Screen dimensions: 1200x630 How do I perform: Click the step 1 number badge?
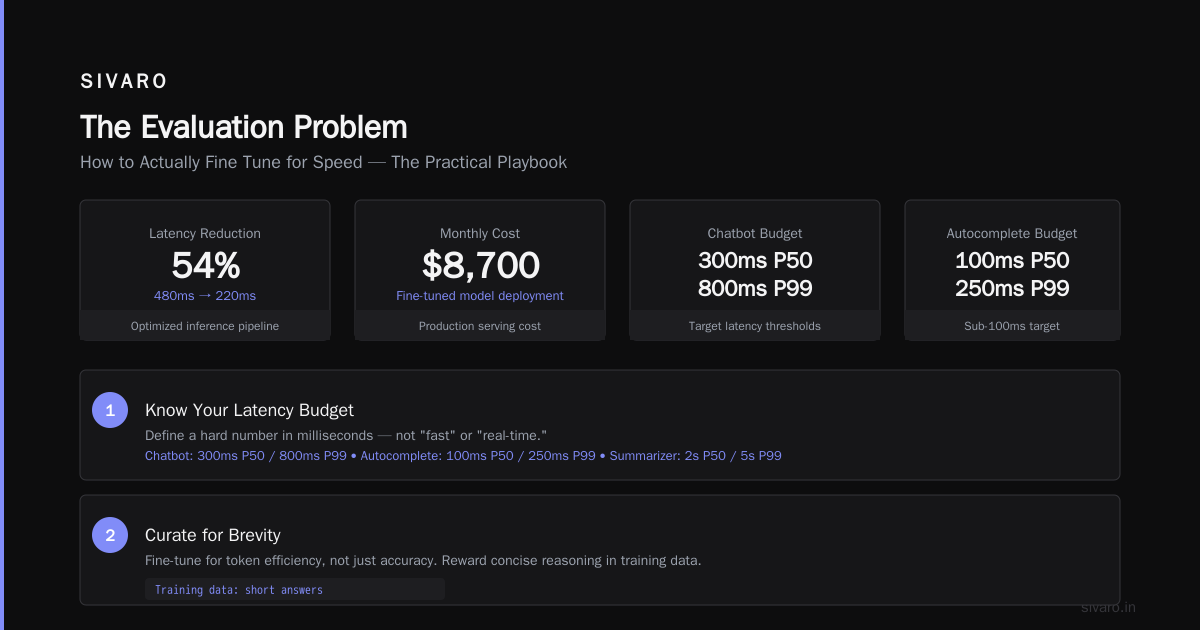[x=110, y=410]
